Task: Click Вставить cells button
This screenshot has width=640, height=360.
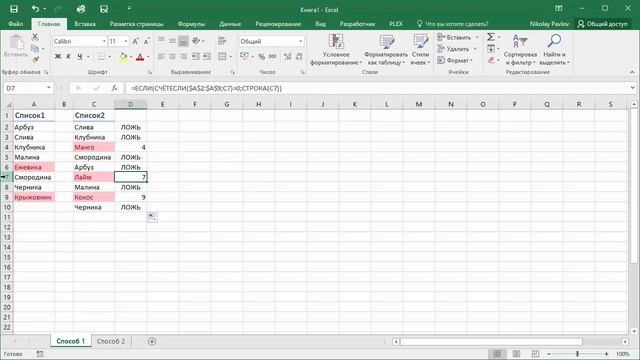Action: pos(458,37)
